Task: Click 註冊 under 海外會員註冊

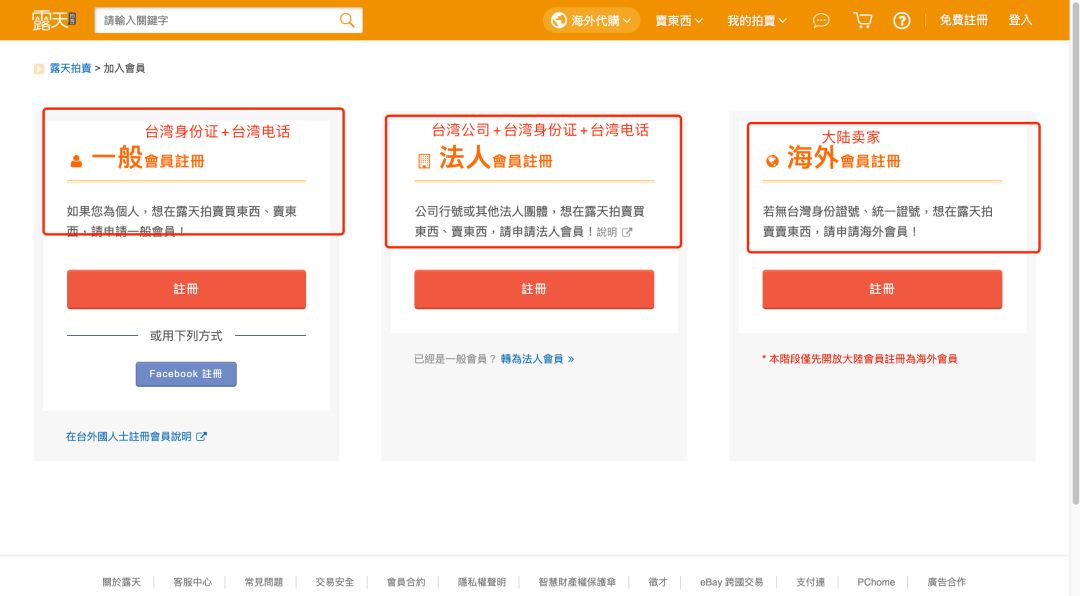Action: (882, 288)
